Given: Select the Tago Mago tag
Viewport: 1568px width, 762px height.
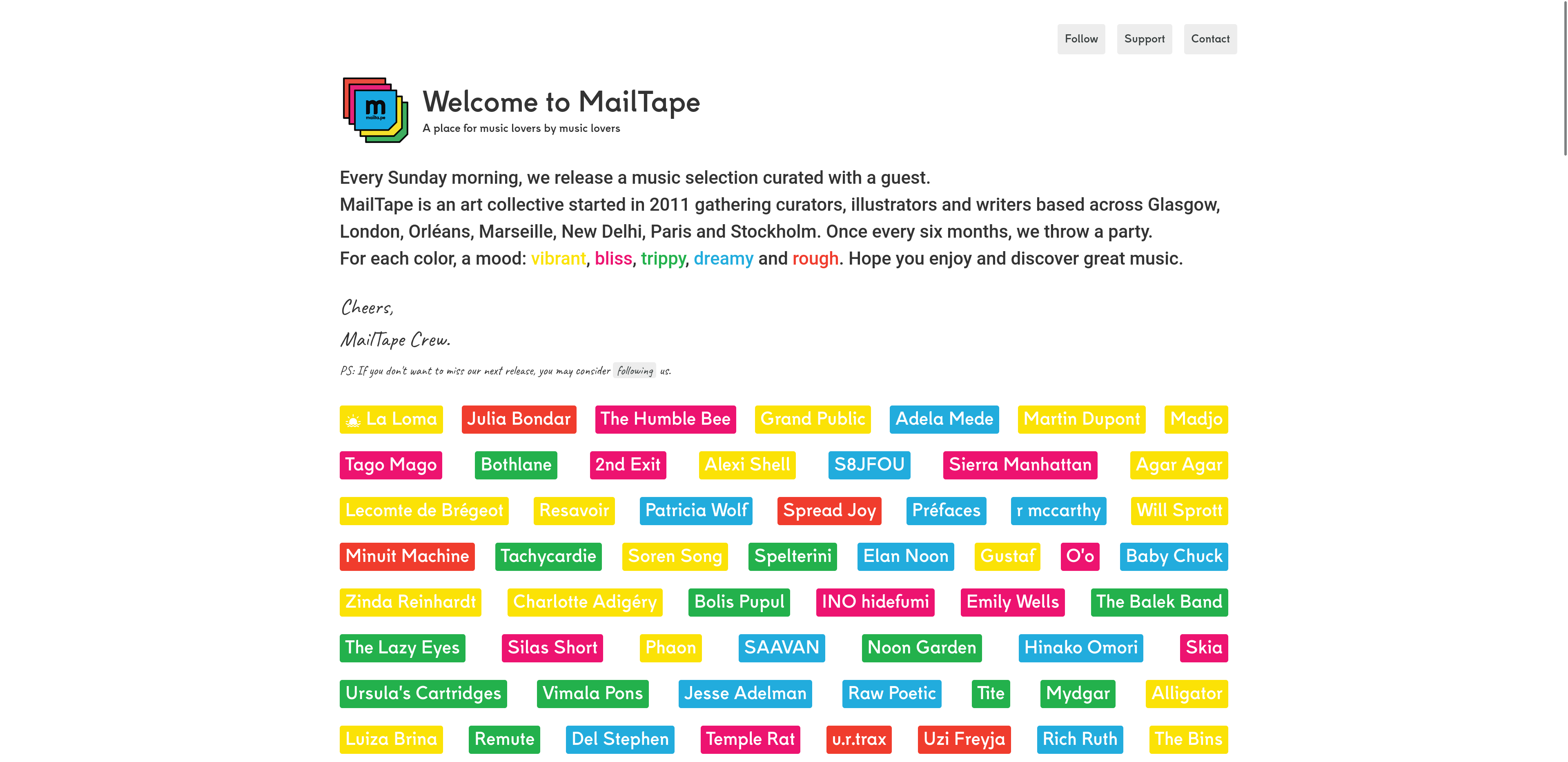Looking at the screenshot, I should 391,465.
